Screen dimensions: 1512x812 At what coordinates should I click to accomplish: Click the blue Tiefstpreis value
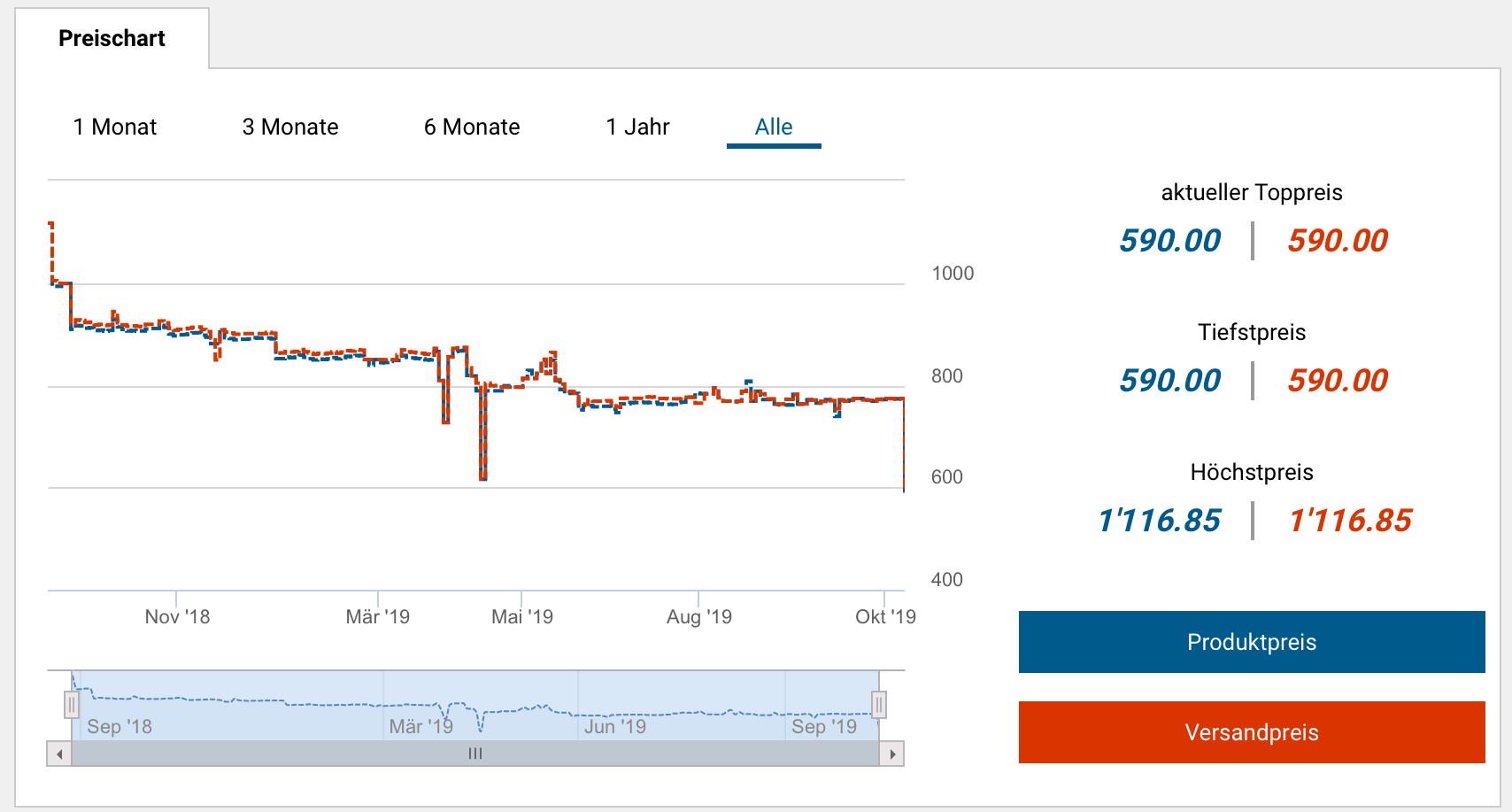(1169, 381)
